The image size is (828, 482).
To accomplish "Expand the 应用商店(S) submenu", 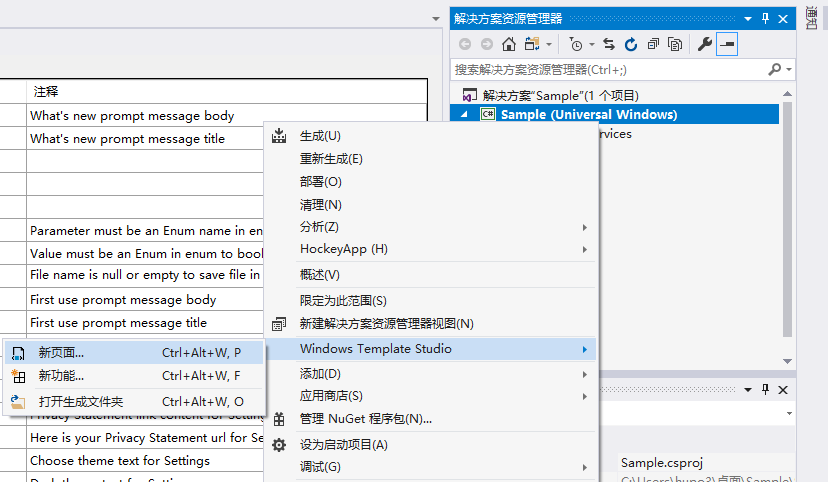I will (x=431, y=396).
